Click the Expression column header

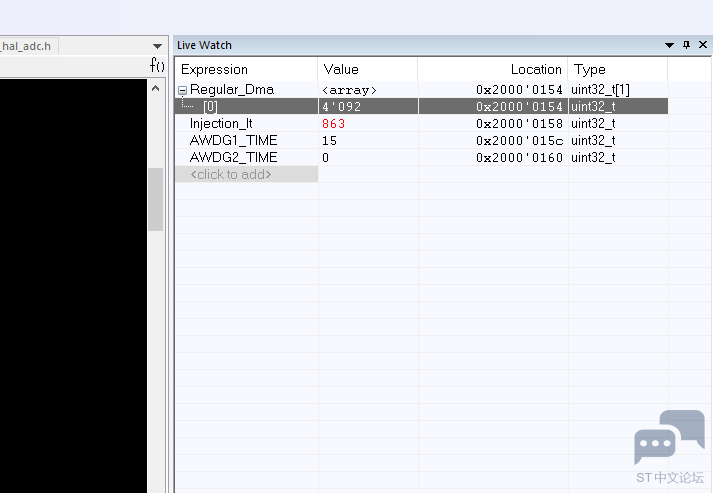click(x=246, y=69)
